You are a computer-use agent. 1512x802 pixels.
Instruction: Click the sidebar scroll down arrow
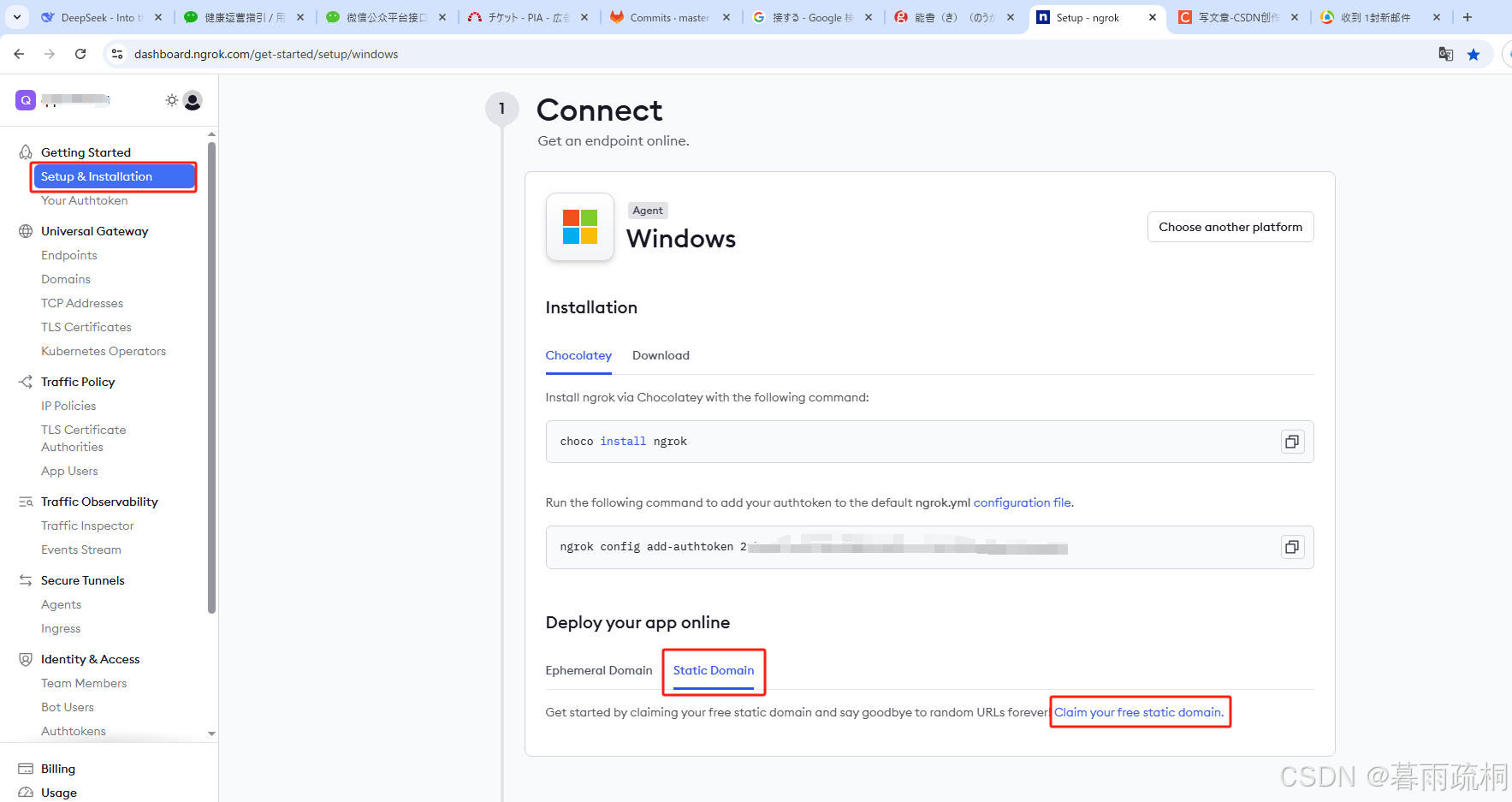click(211, 734)
